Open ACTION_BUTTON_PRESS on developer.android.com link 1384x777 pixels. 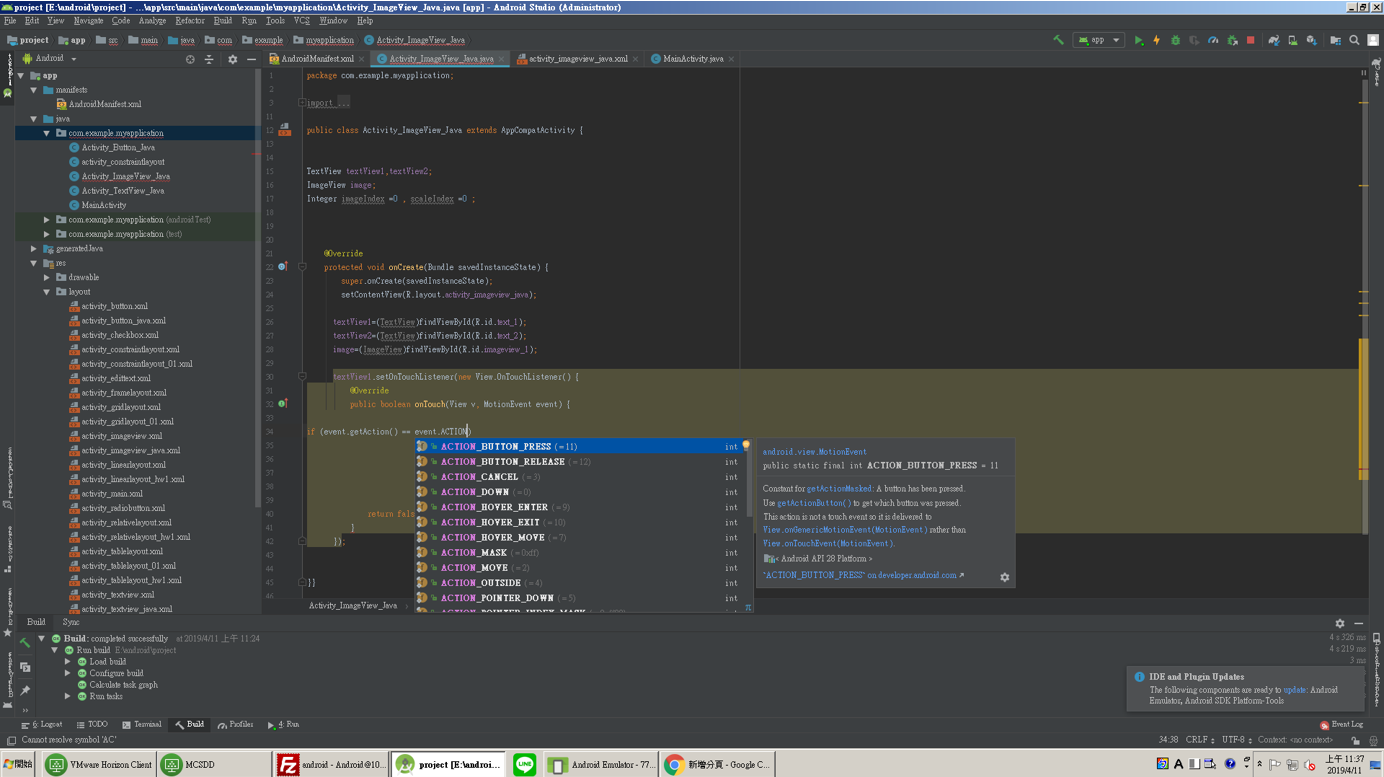(x=863, y=575)
